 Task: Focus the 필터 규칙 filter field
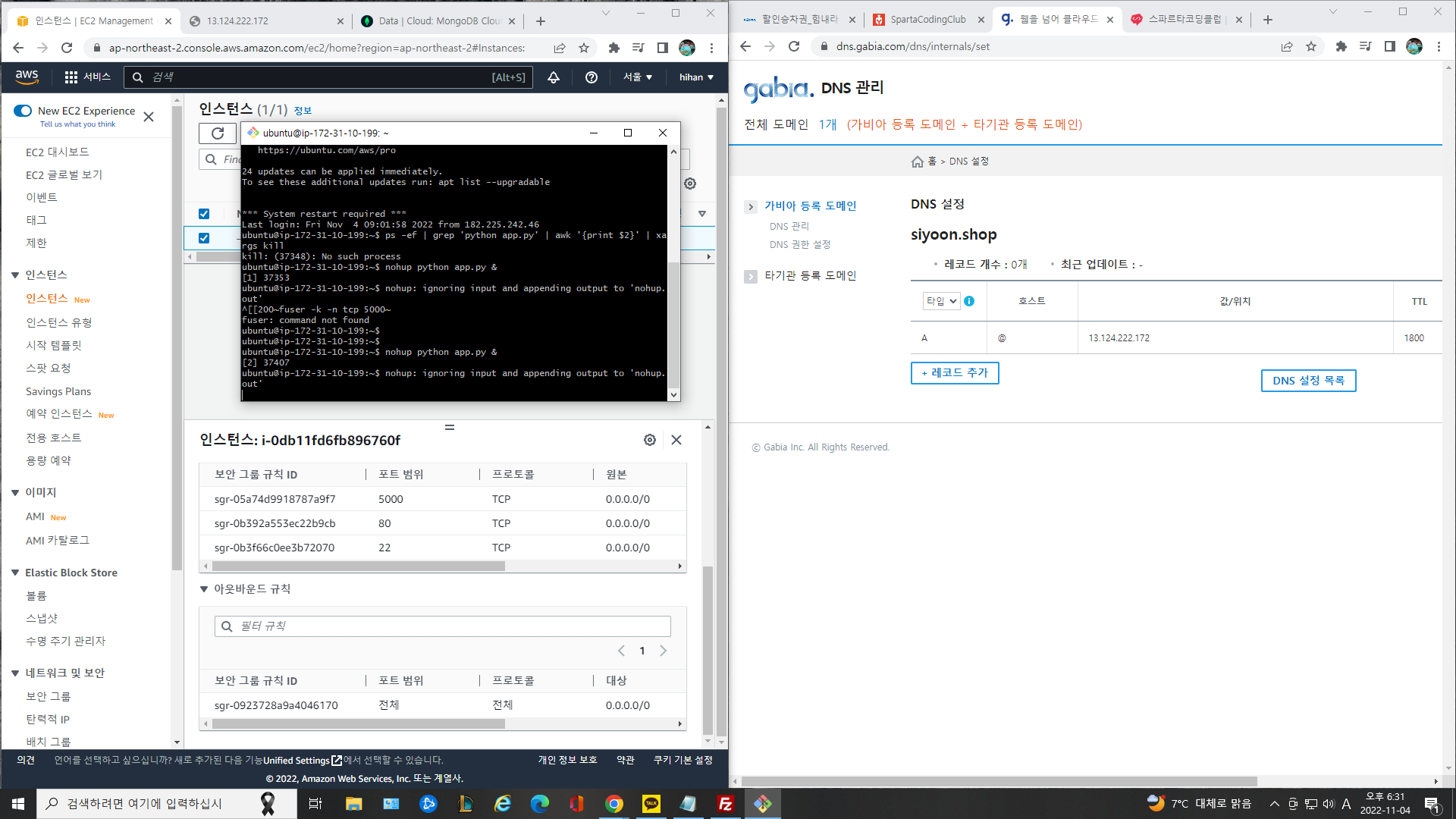click(443, 626)
